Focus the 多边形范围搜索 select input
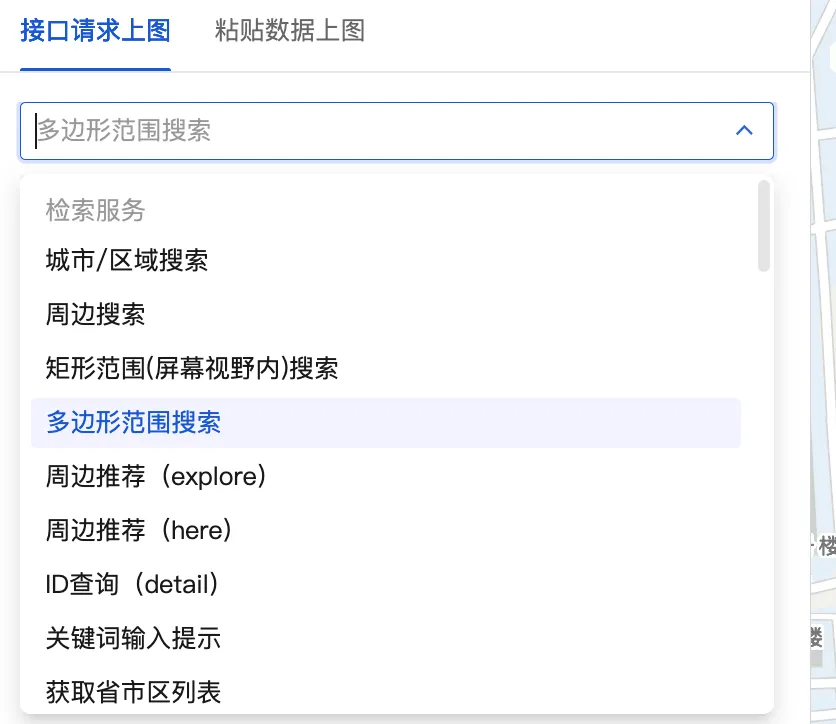 [x=396, y=131]
